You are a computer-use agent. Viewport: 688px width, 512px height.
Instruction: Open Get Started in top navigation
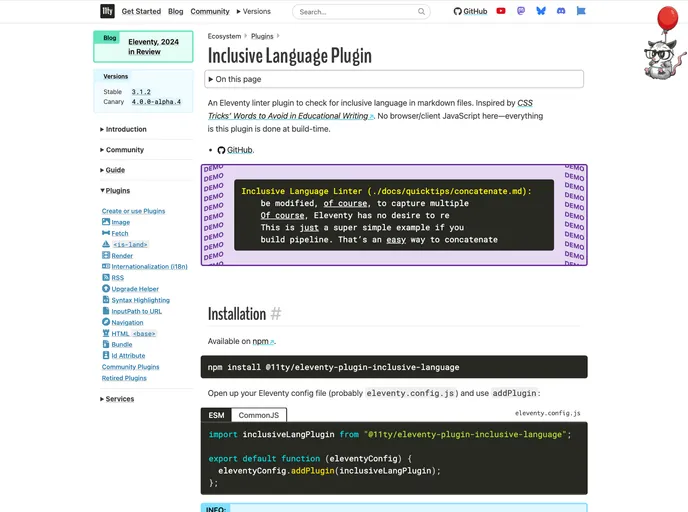click(141, 11)
